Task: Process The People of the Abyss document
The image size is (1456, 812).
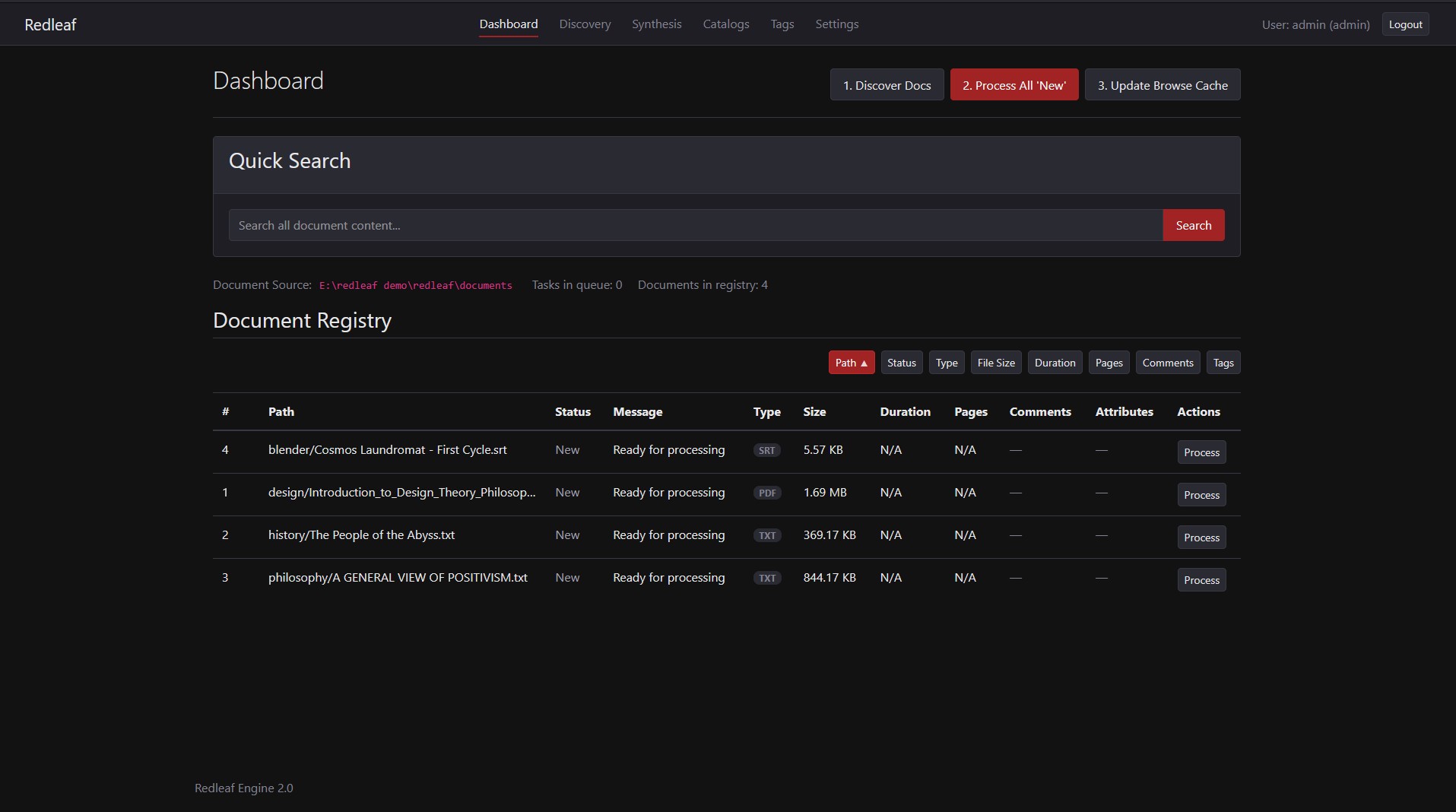Action: 1201,538
